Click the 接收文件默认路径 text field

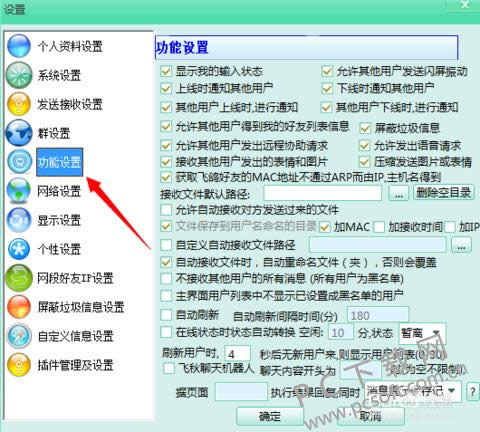(x=323, y=193)
